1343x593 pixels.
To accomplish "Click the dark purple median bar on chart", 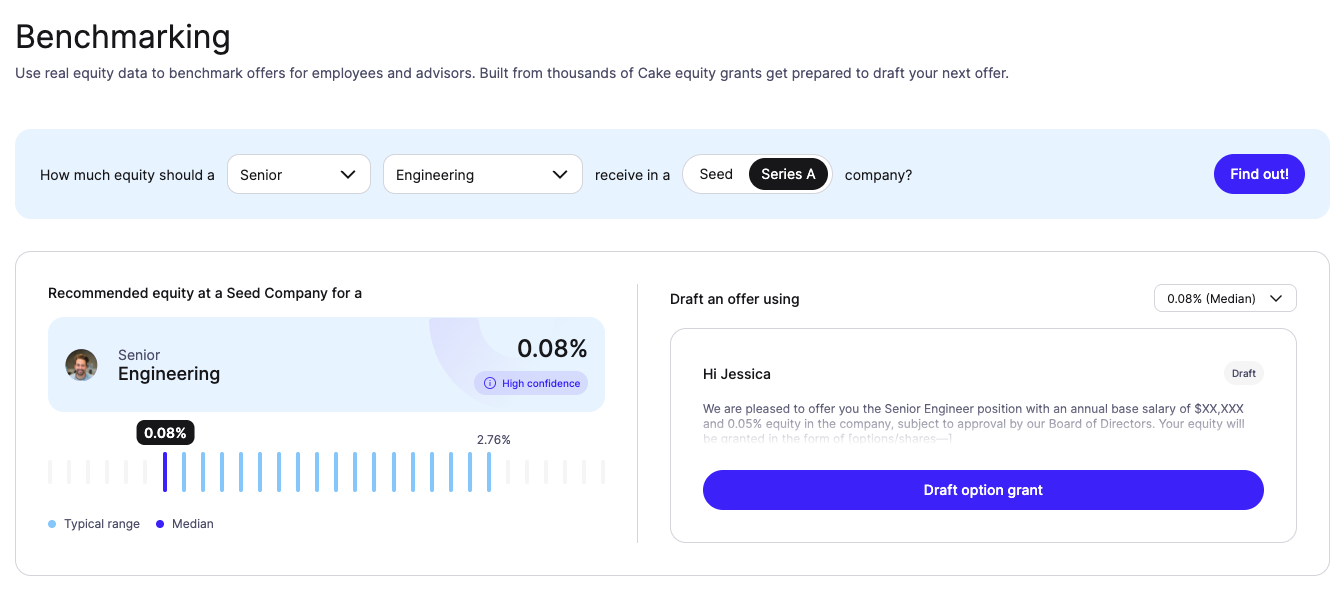I will pyautogui.click(x=165, y=472).
